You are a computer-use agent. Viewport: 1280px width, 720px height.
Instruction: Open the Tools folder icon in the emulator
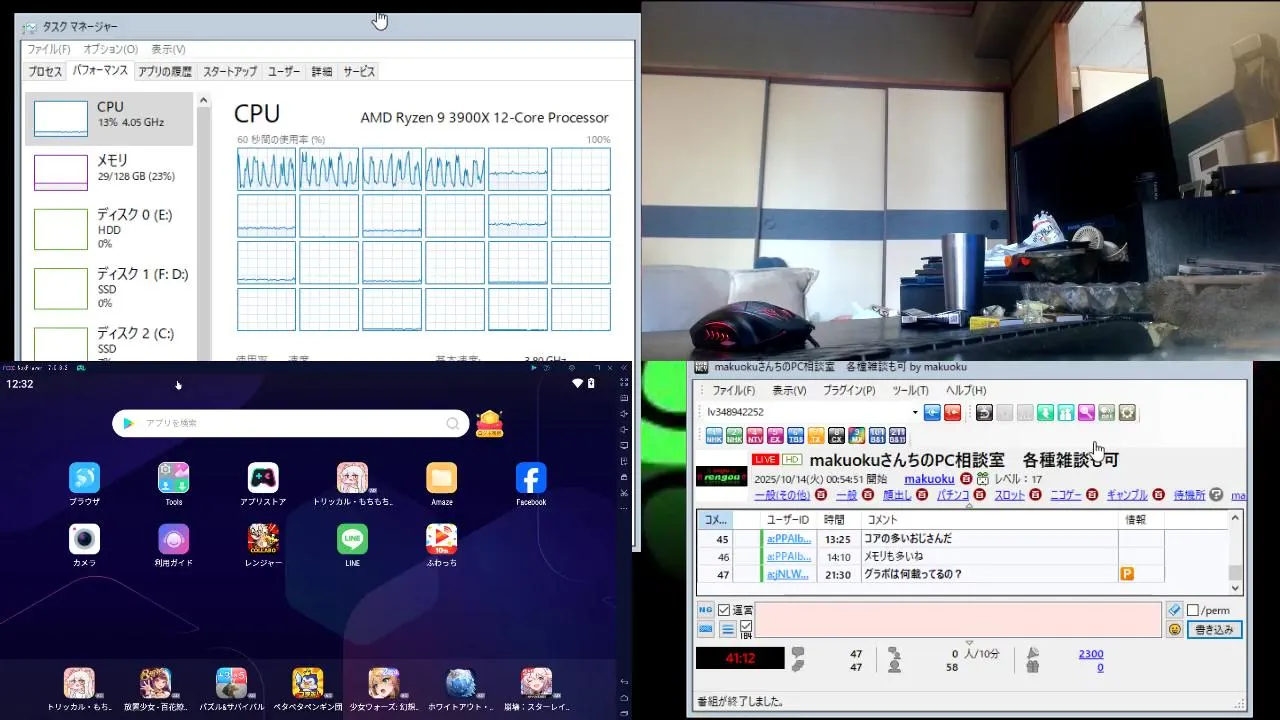coord(174,478)
